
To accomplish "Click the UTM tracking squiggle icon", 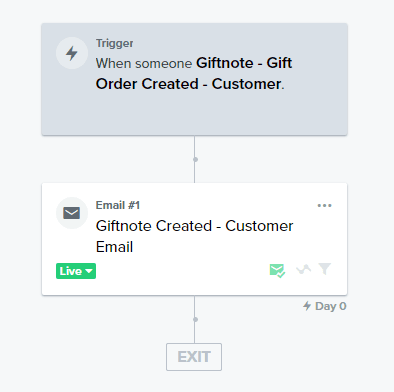I will coord(303,269).
